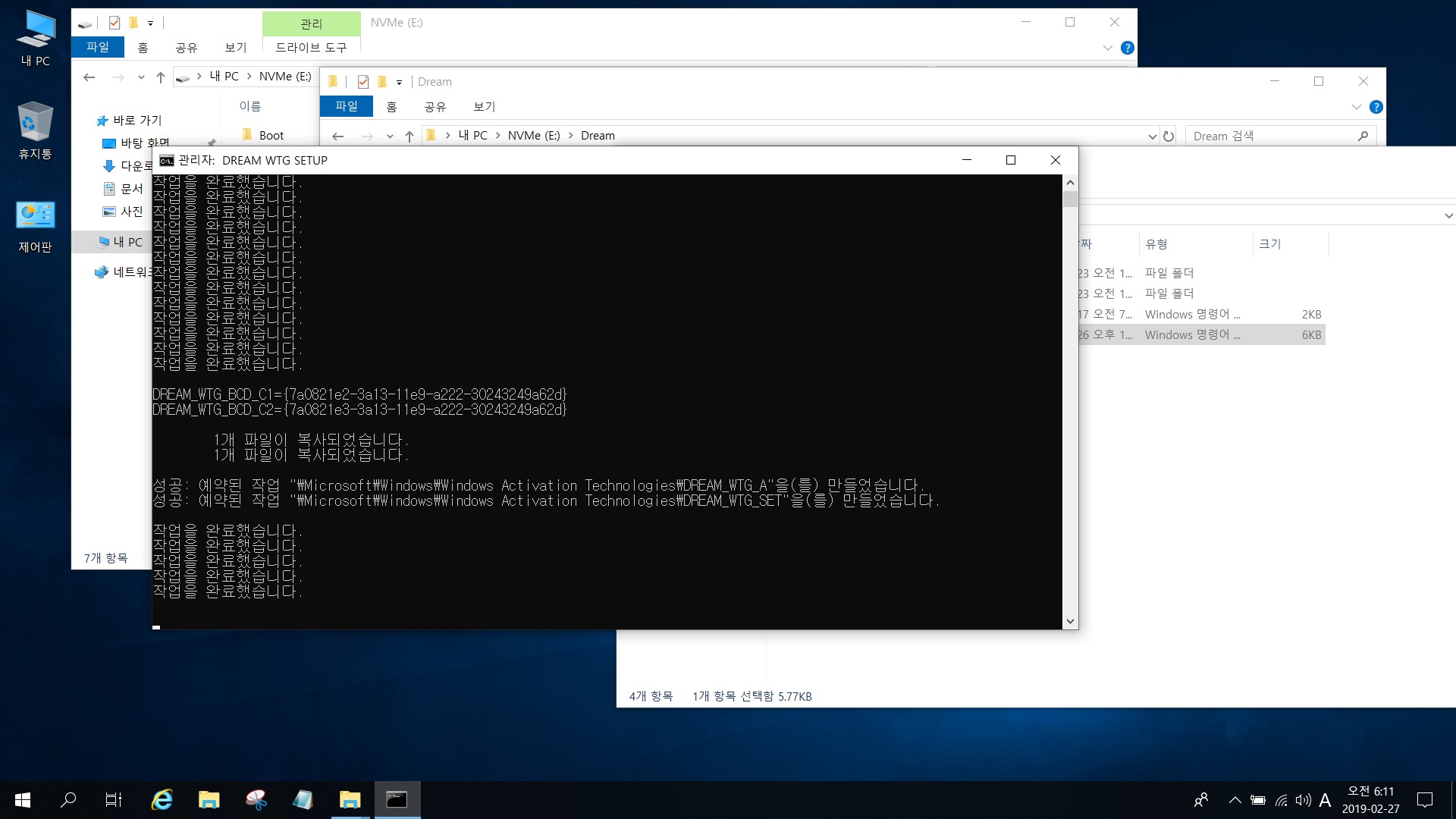
Task: Open 홈 tab in Dream window
Action: coord(391,107)
